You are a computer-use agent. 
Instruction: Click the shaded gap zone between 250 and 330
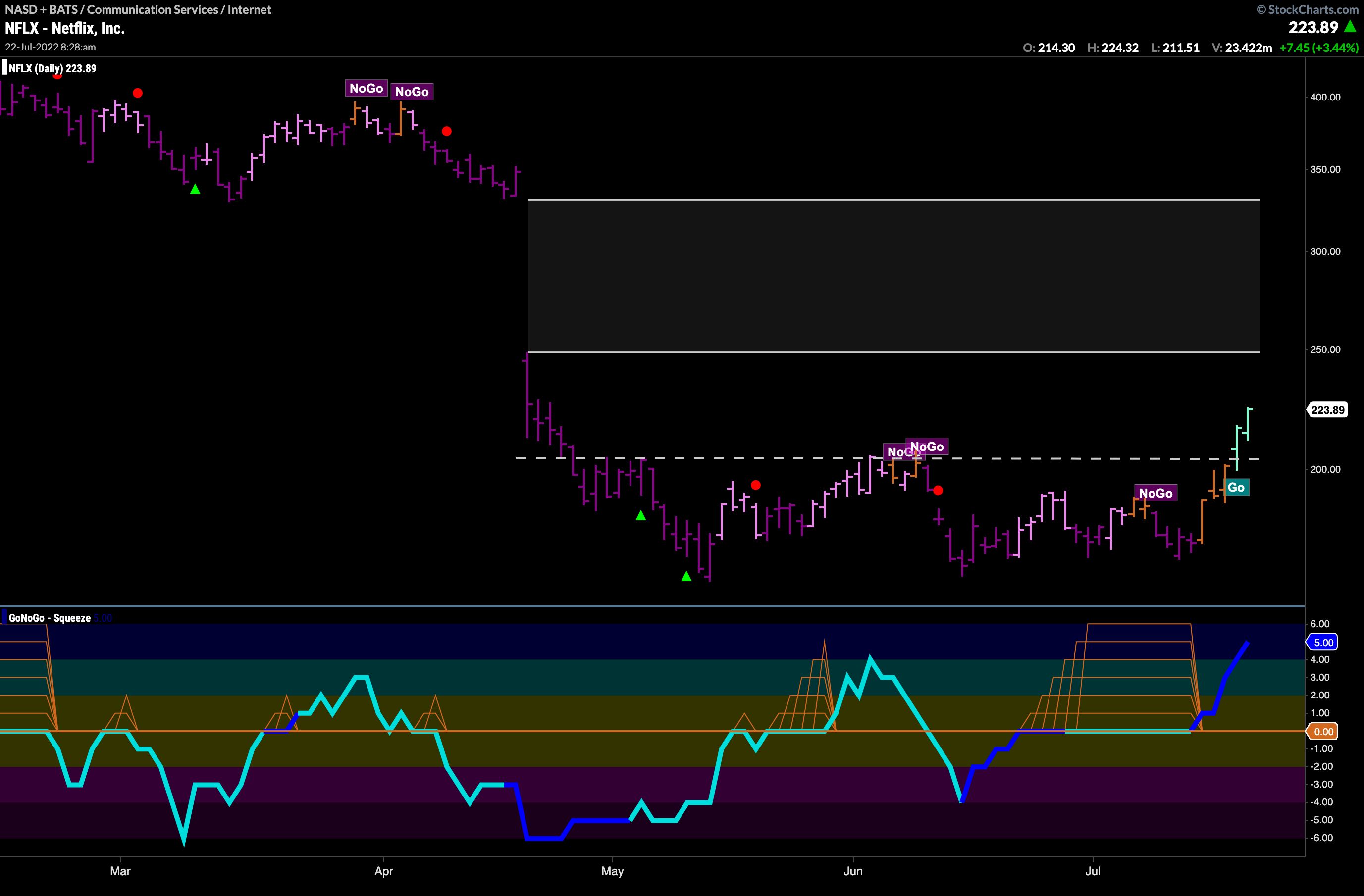pyautogui.click(x=893, y=276)
